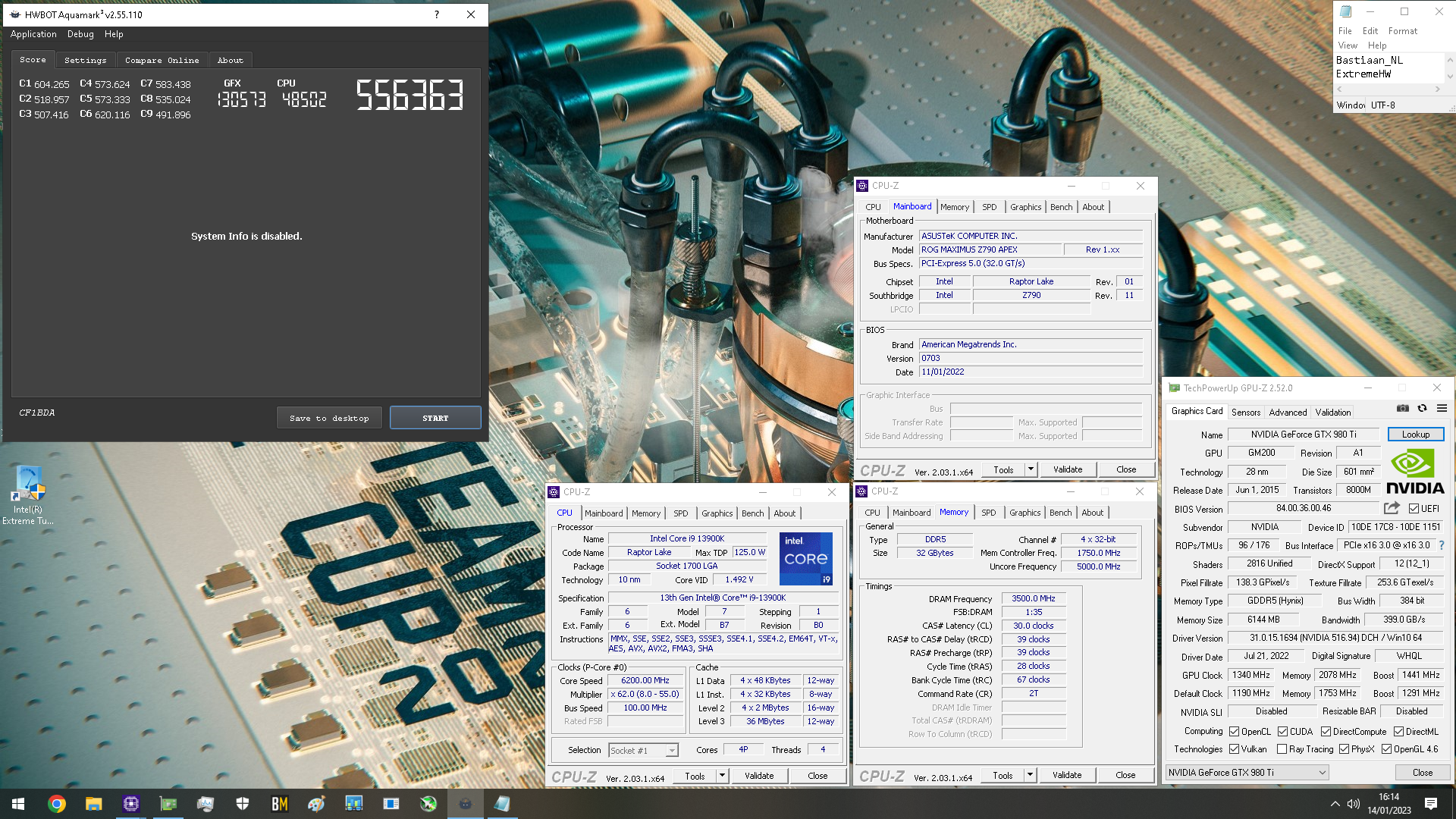The width and height of the screenshot is (1456, 819).
Task: Toggle the PhysX checkbox
Action: (x=1345, y=749)
